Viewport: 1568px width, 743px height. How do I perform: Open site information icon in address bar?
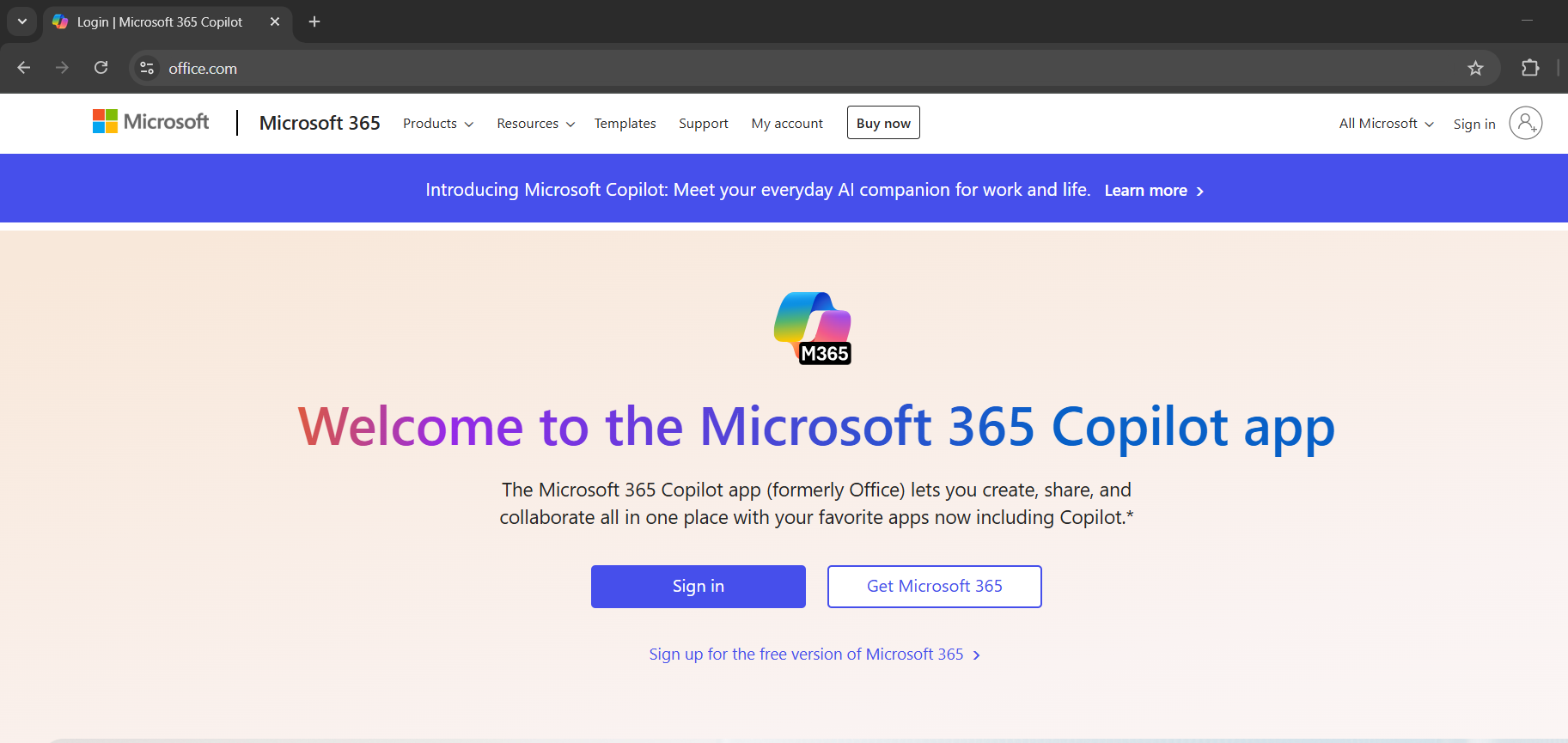click(x=147, y=68)
